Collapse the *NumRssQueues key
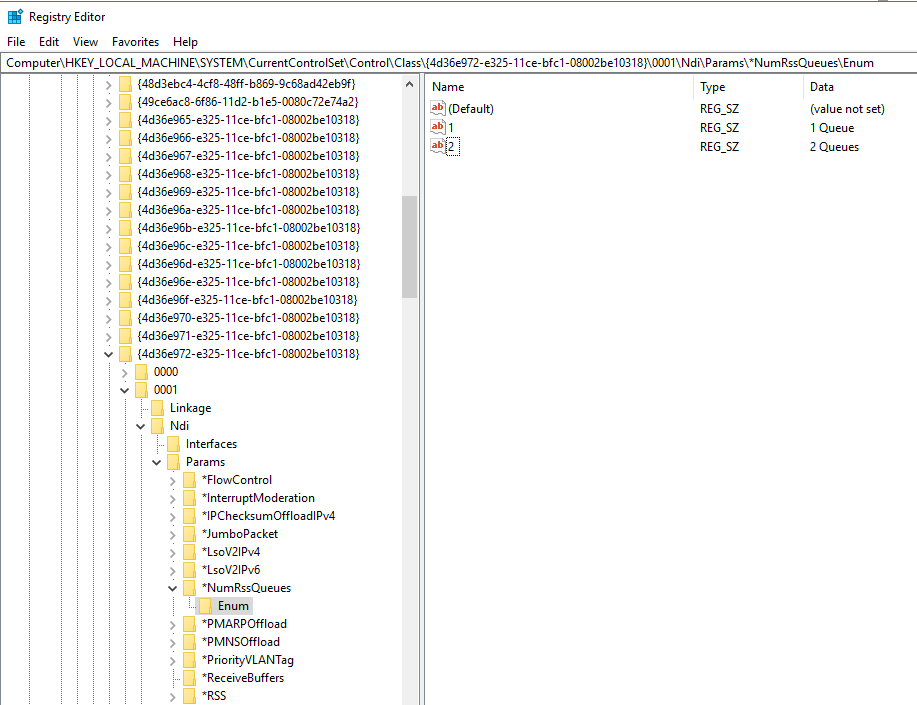 [173, 589]
